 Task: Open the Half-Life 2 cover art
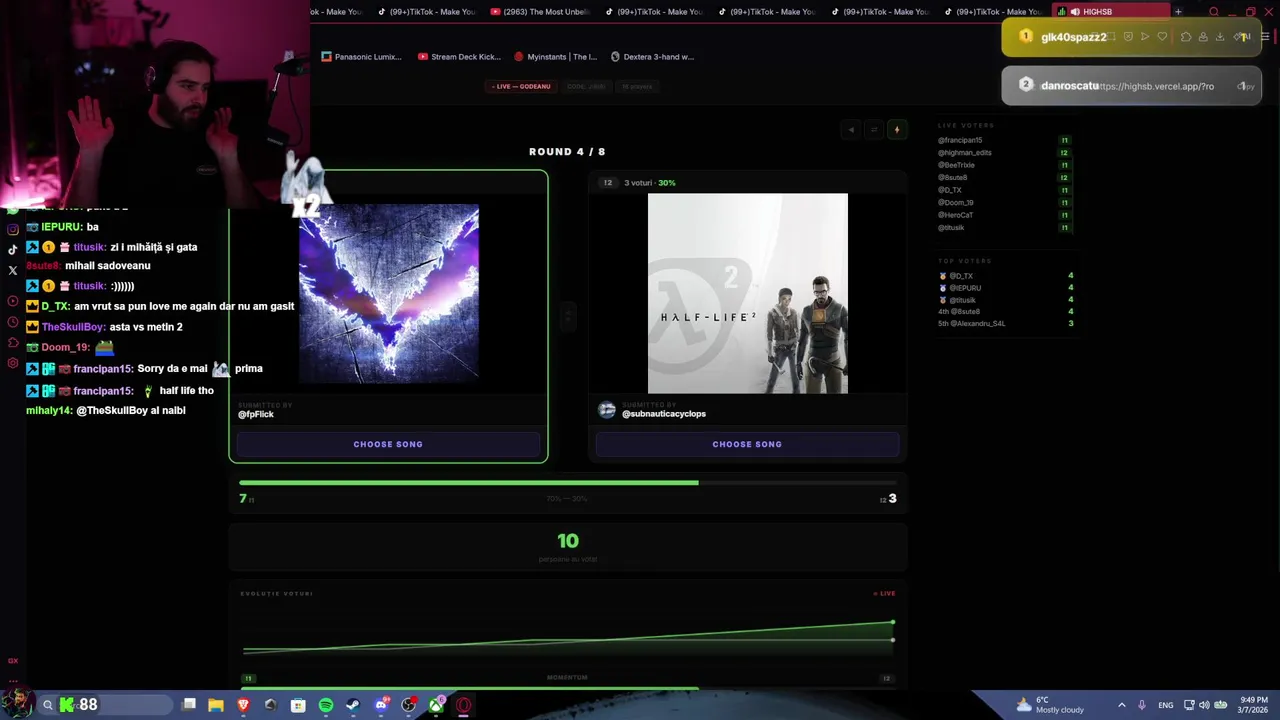pos(748,294)
